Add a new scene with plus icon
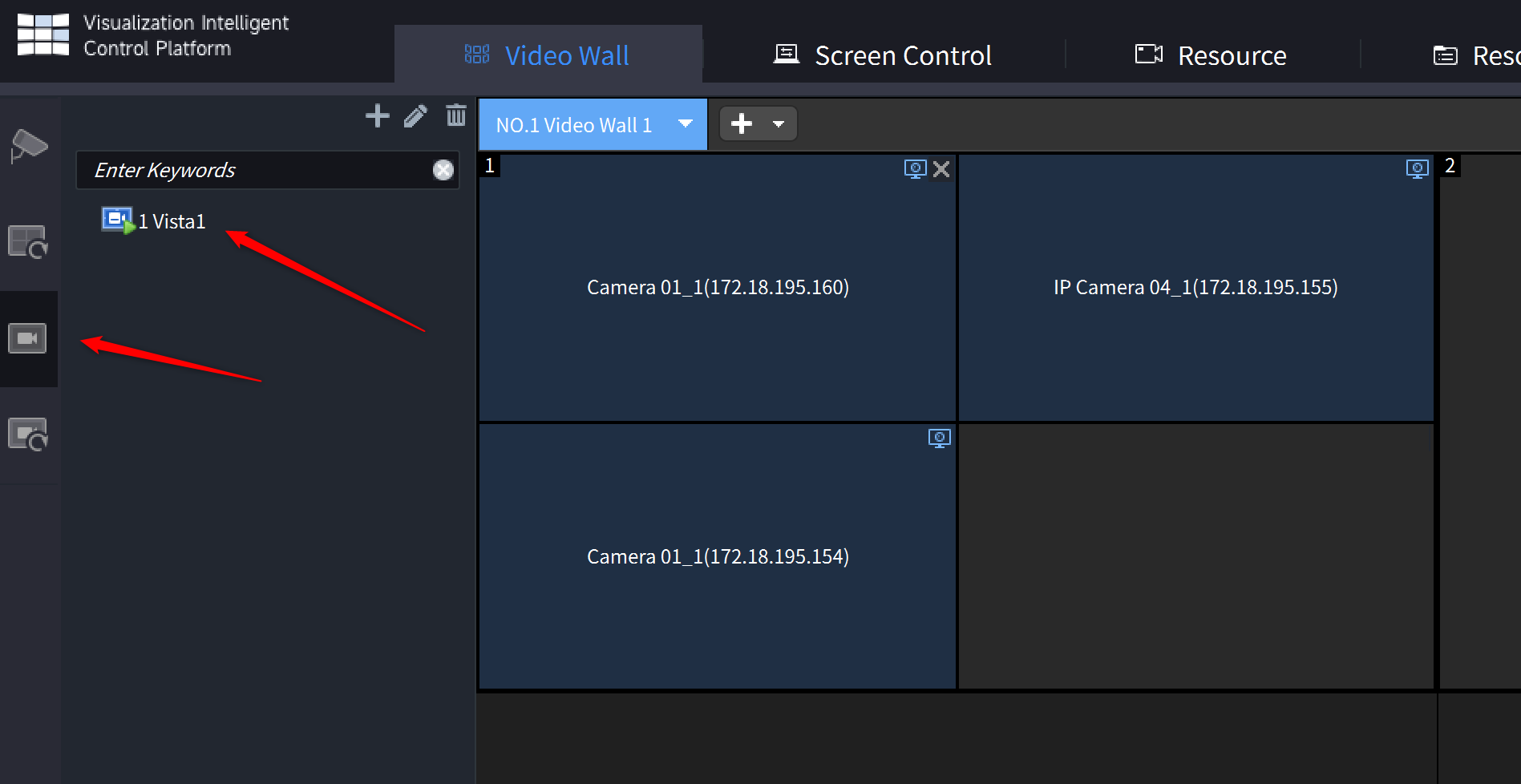The height and width of the screenshot is (784, 1521). click(377, 116)
